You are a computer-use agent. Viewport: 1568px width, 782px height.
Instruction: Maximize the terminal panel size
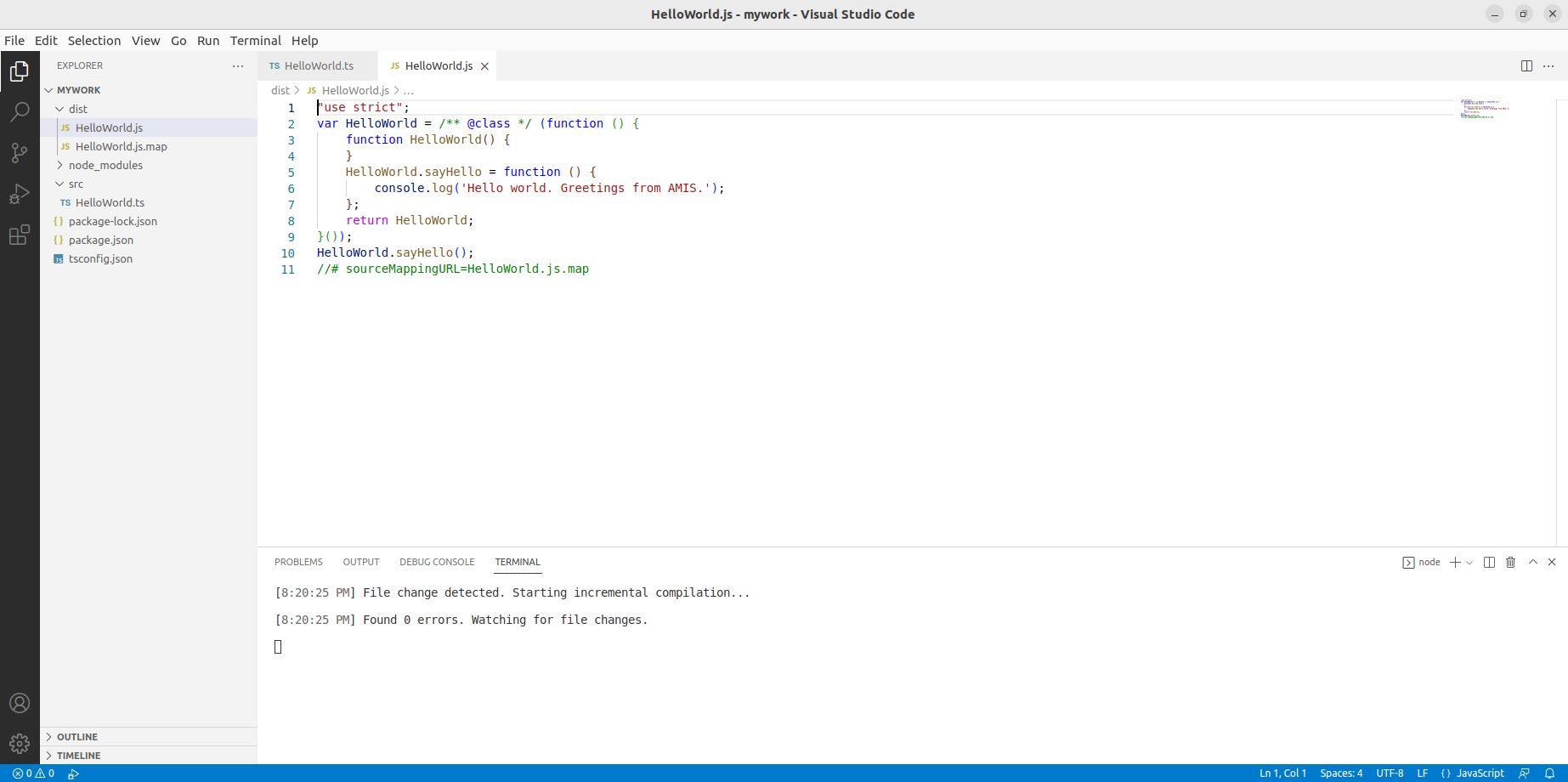click(1533, 562)
